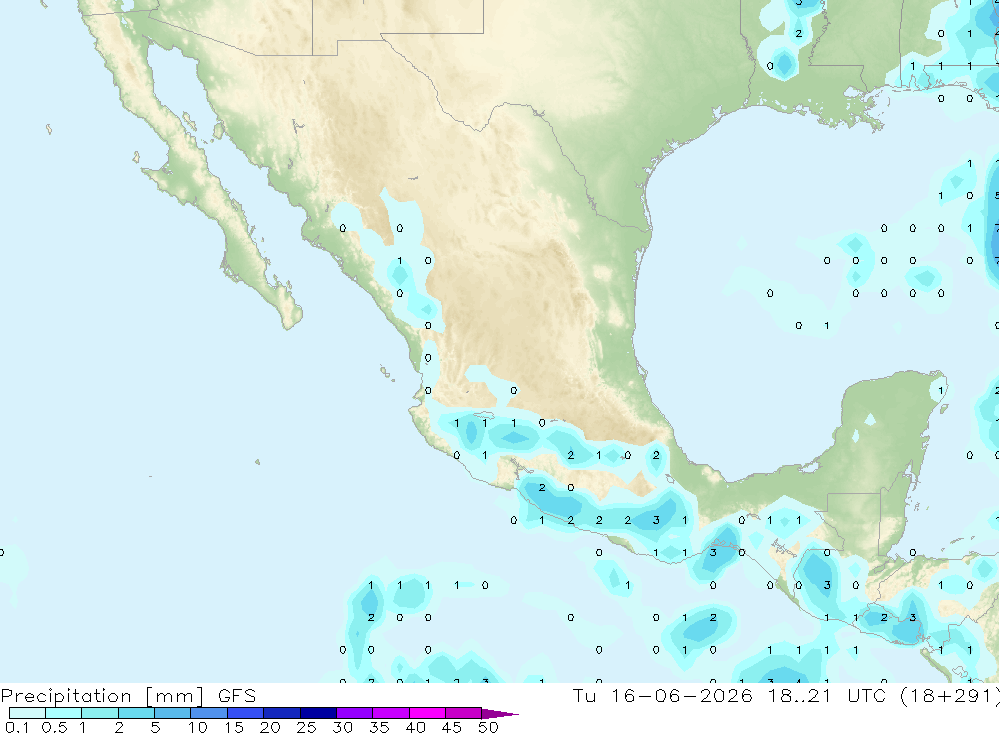Select the legend swatch between 35 and 40

click(x=391, y=713)
